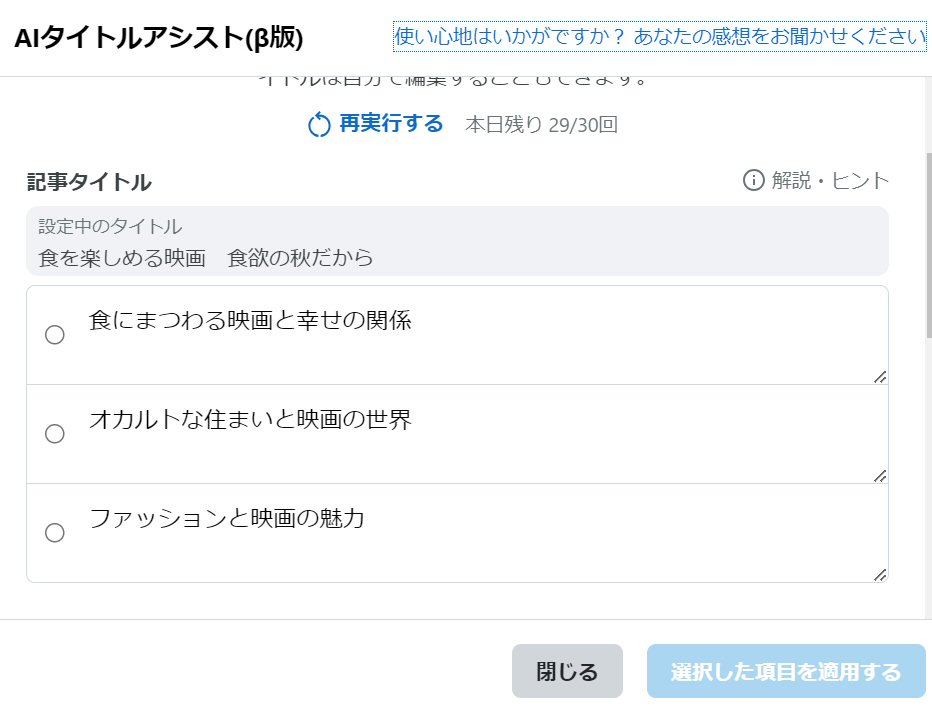This screenshot has width=932, height=716.
Task: Click resize grip of the オカルトな住まい text area
Action: (880, 476)
